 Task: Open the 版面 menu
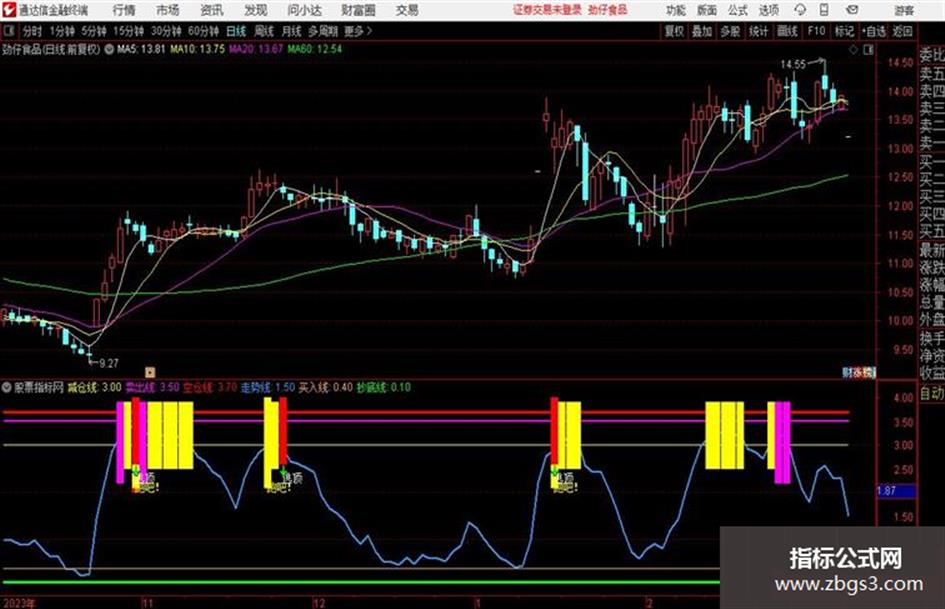(706, 10)
